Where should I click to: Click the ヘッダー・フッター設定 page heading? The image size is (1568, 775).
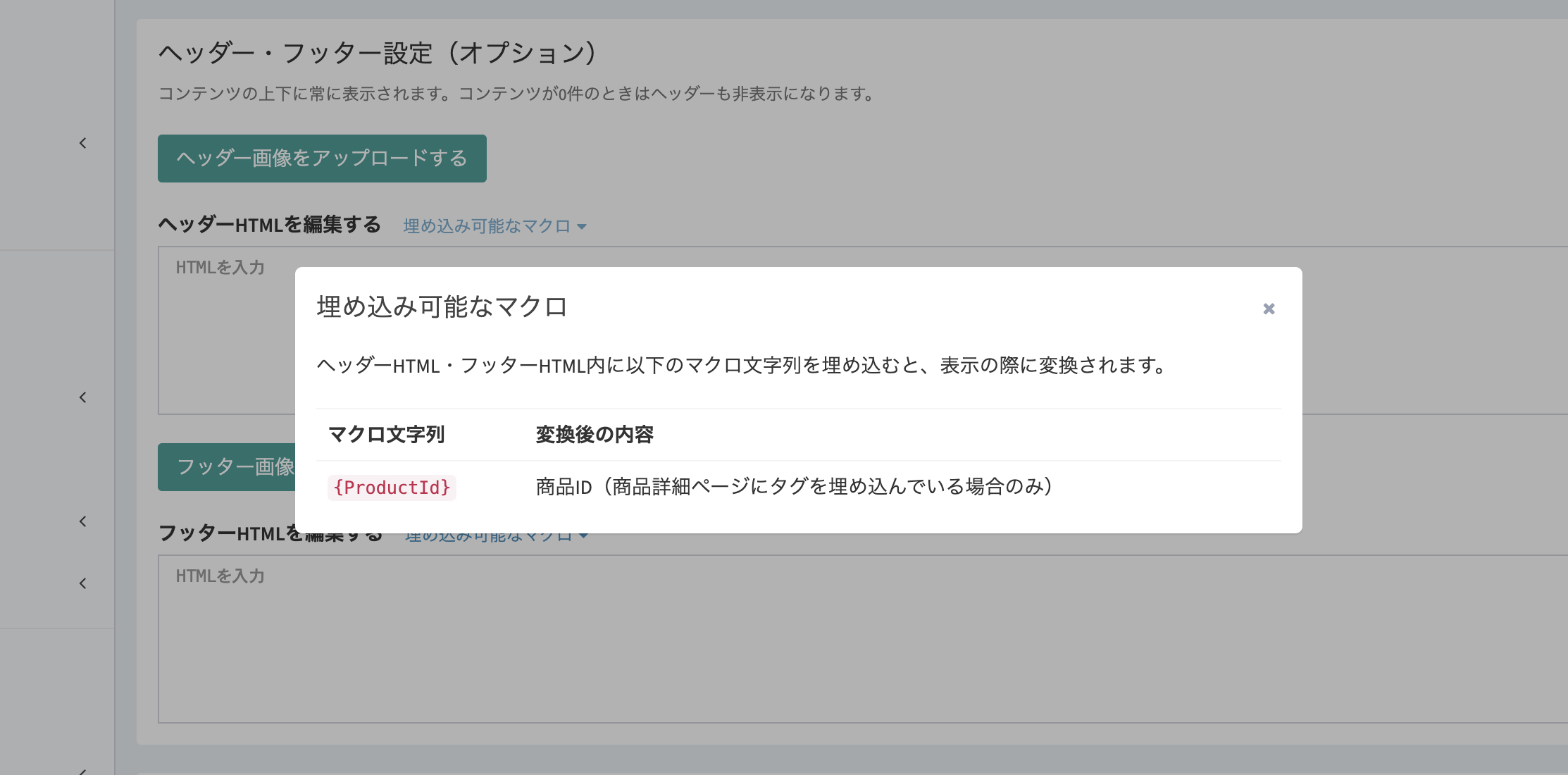click(378, 53)
